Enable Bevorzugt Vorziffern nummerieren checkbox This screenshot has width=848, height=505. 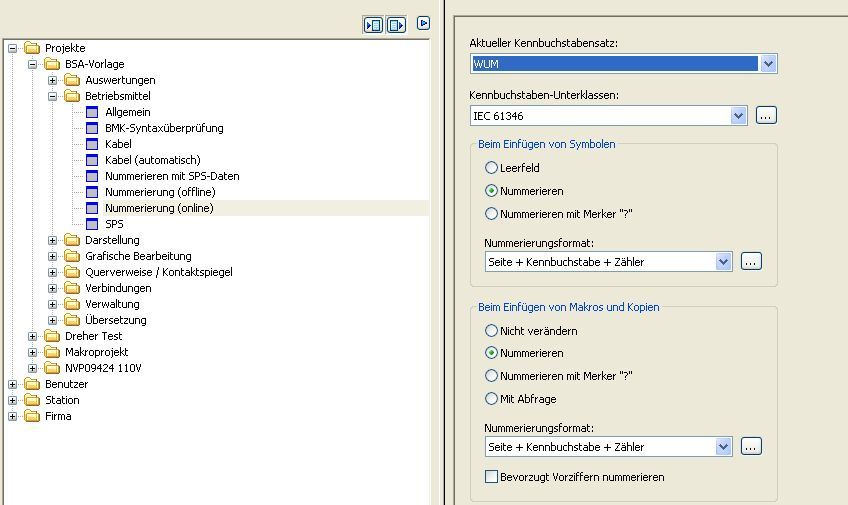tap(491, 476)
